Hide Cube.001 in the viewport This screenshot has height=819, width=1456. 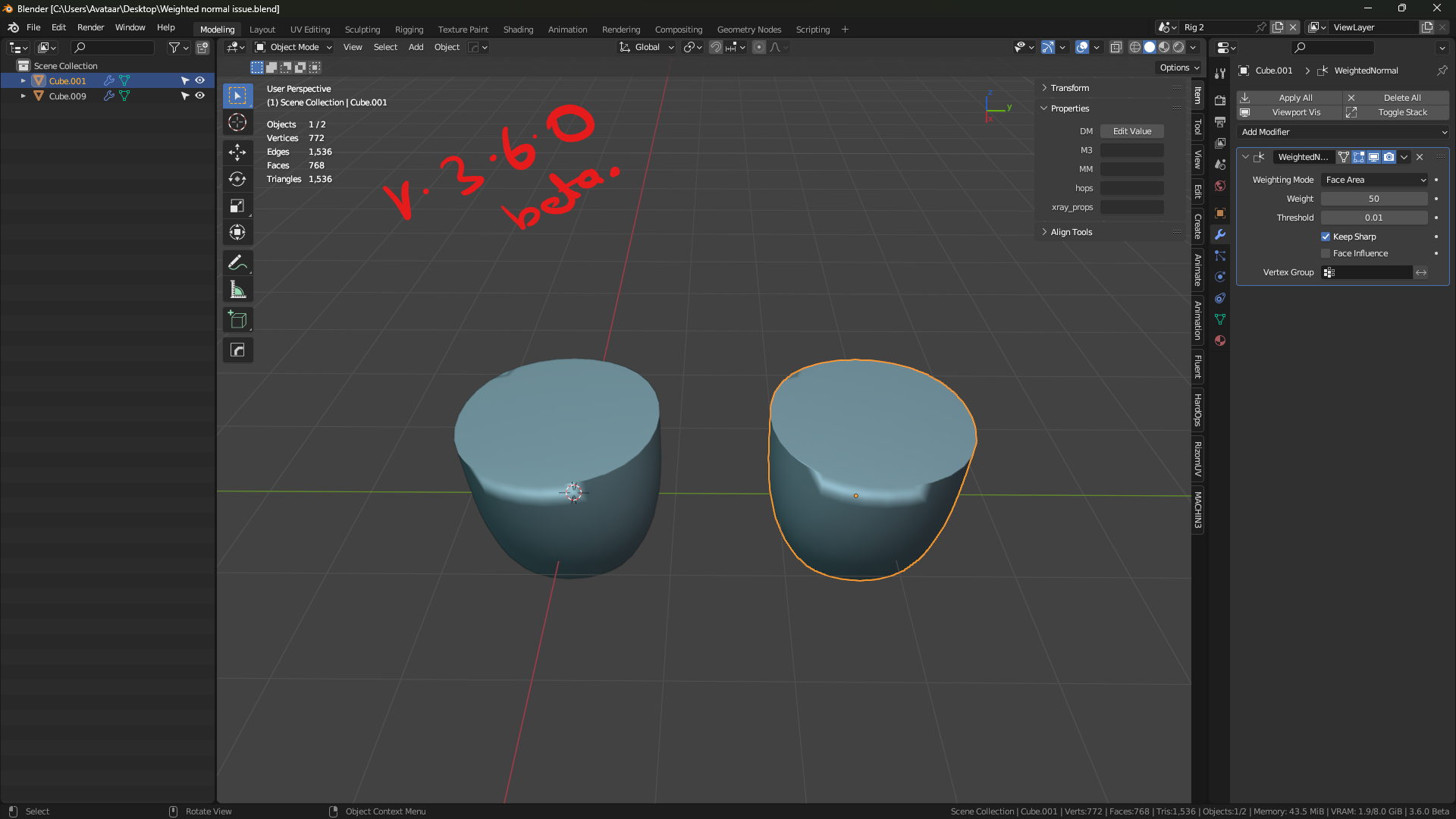coord(200,80)
